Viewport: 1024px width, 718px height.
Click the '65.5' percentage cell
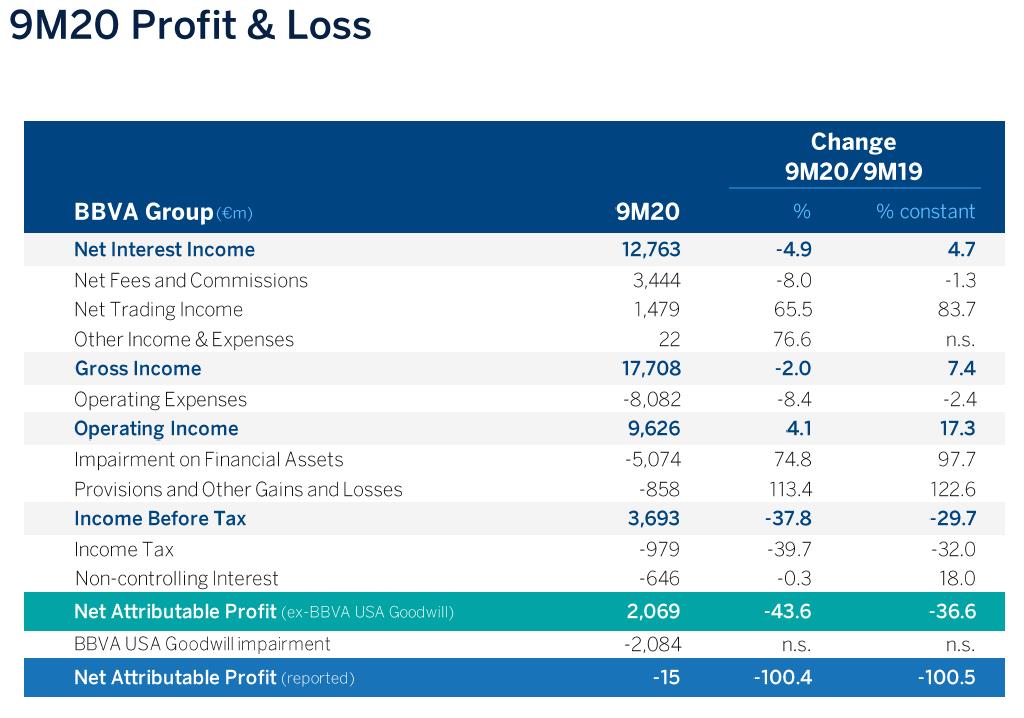[793, 310]
